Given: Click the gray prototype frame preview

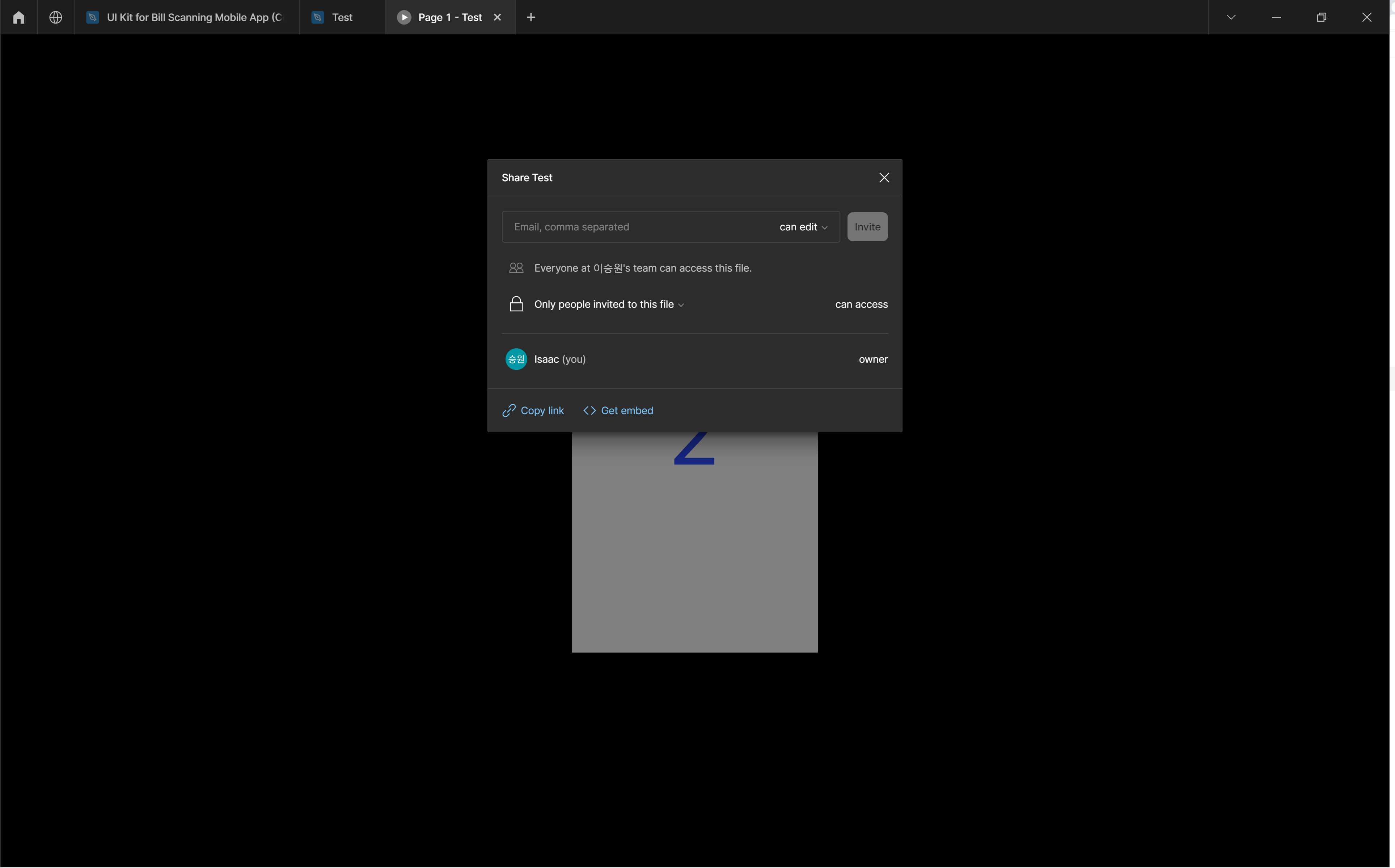Looking at the screenshot, I should [694, 542].
